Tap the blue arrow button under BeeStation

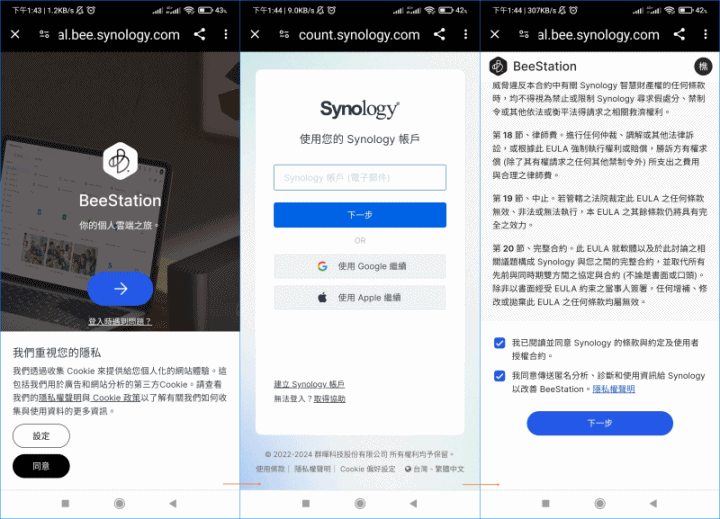pos(120,289)
